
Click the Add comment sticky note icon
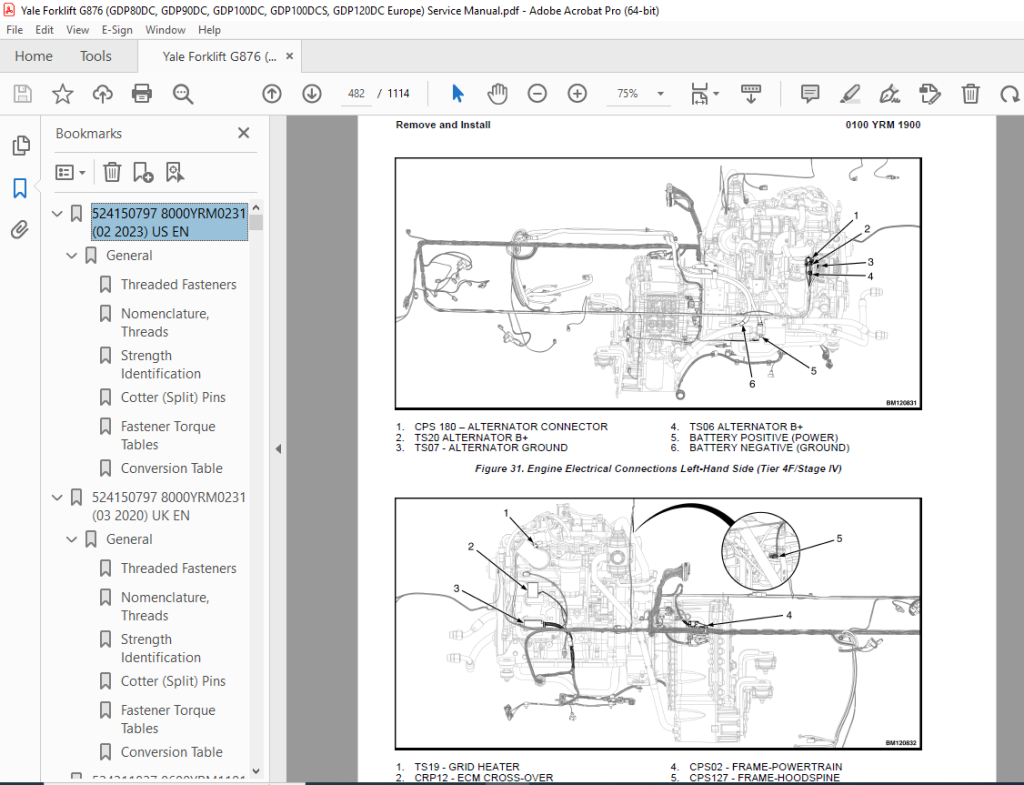tap(810, 94)
